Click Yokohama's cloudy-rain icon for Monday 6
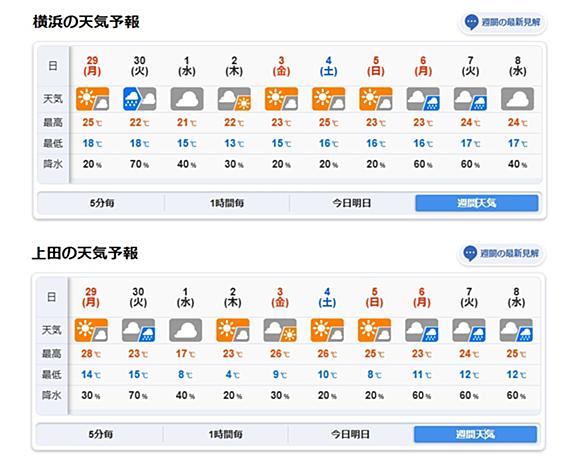The width and height of the screenshot is (586, 462). [x=423, y=99]
